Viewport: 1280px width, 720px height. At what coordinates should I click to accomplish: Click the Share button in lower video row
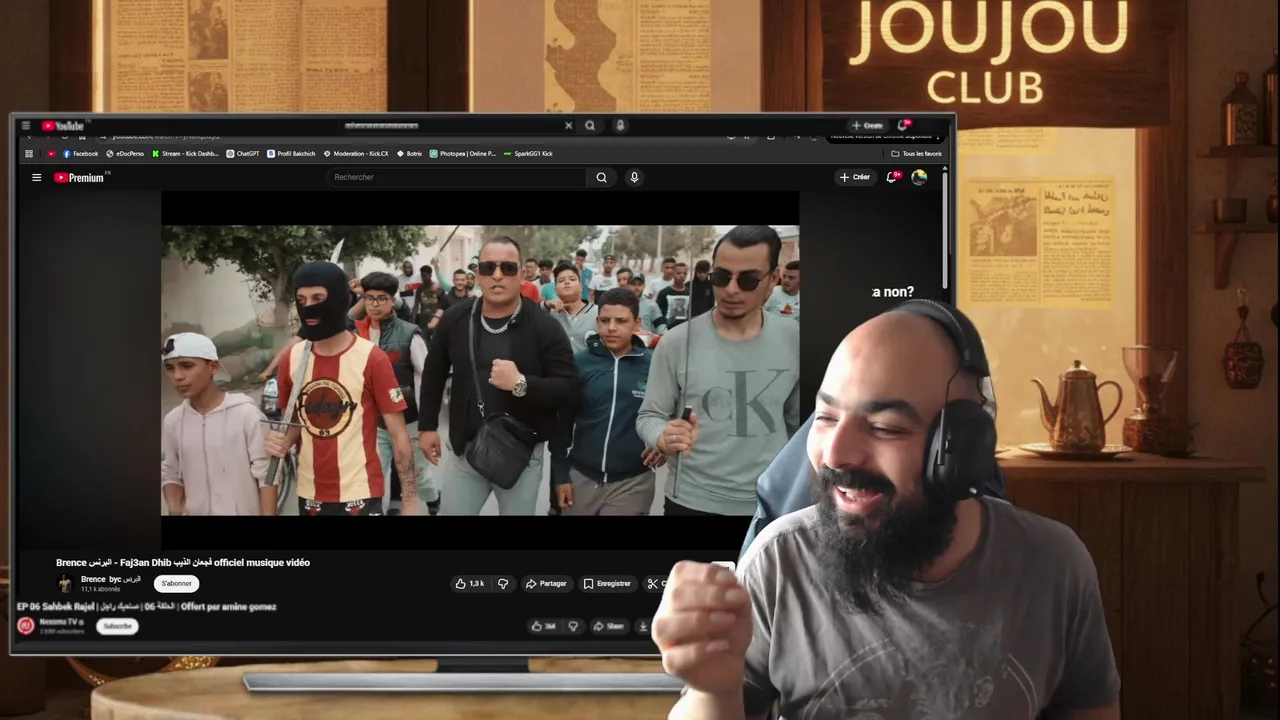pos(608,626)
